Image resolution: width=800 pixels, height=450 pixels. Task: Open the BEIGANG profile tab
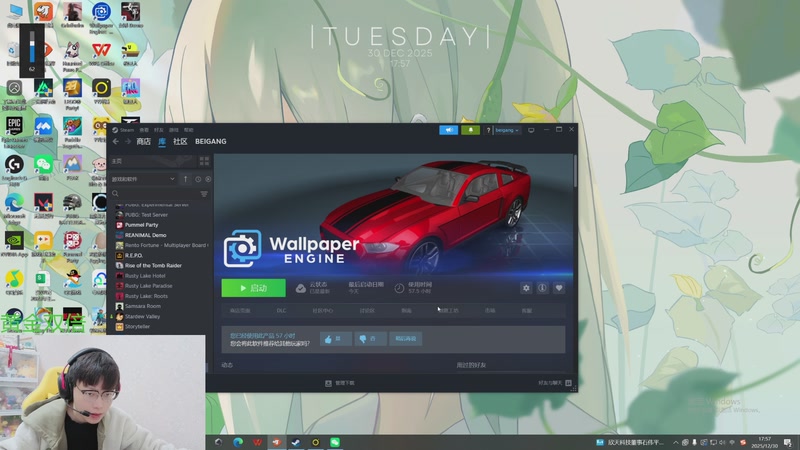pyautogui.click(x=211, y=141)
